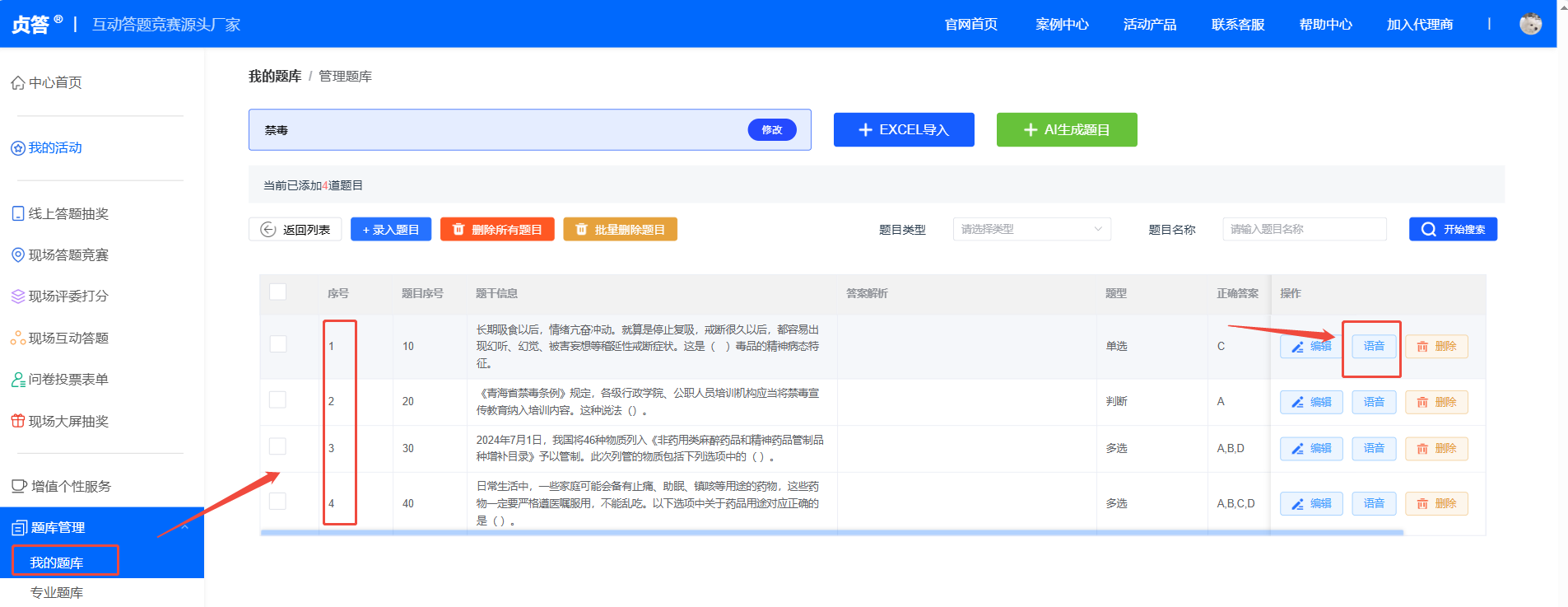Image resolution: width=1568 pixels, height=607 pixels.
Task: Select 我的题库 in sidebar
Action: pyautogui.click(x=57, y=563)
